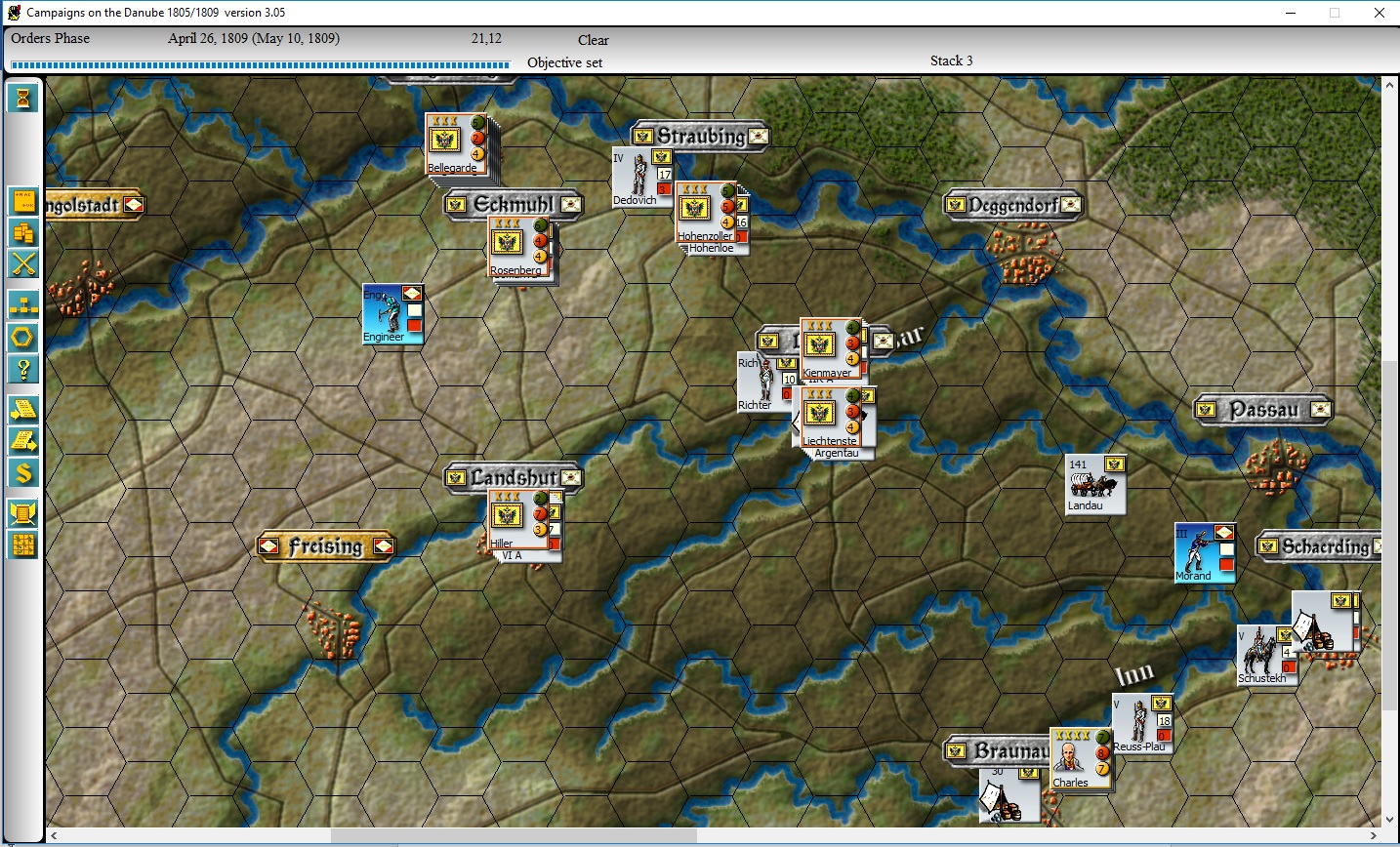Click the Ingolstadt city label
Viewport: 1400px width, 847px height.
(95, 205)
